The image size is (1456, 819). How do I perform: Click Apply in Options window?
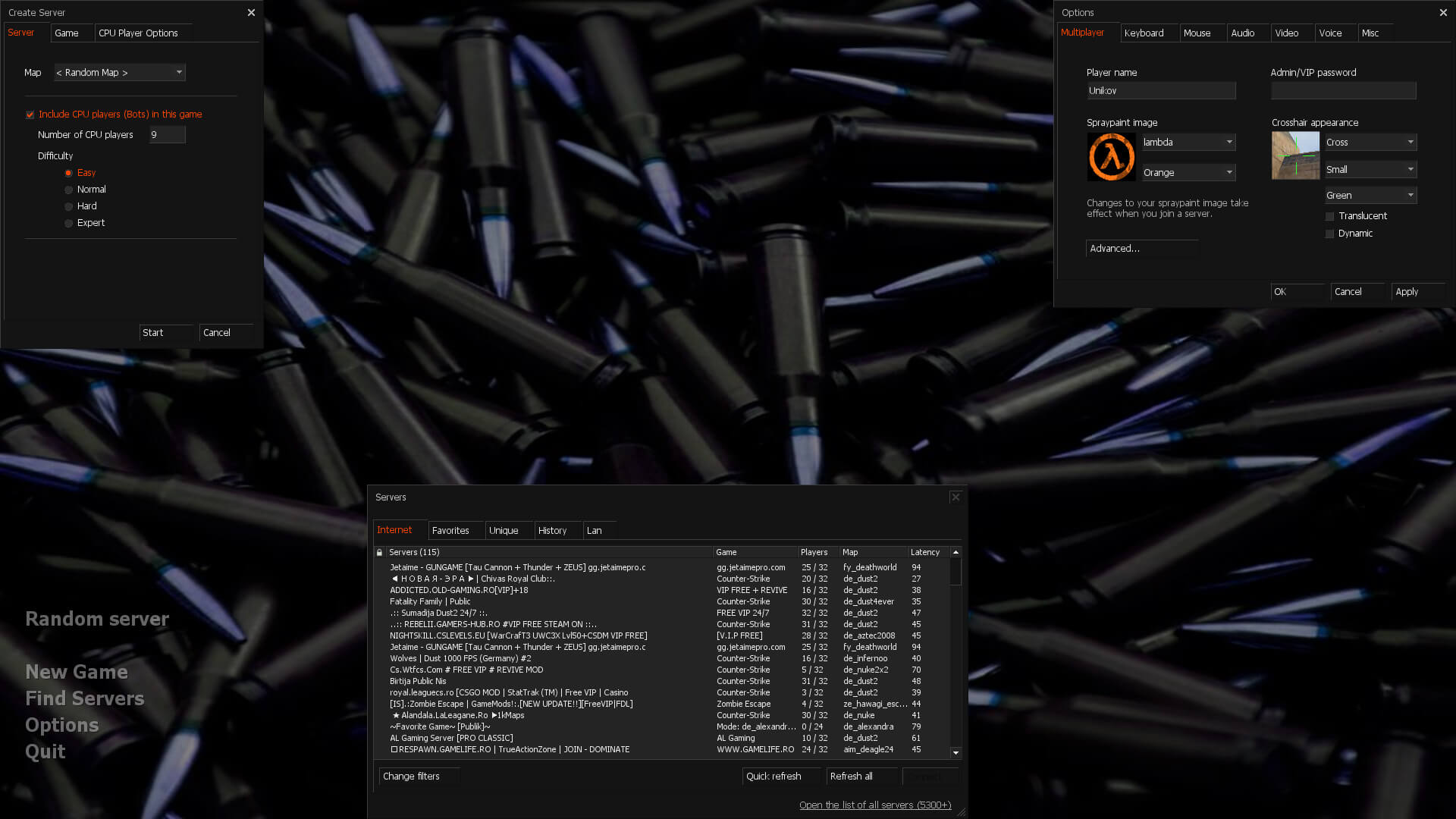(x=1418, y=291)
